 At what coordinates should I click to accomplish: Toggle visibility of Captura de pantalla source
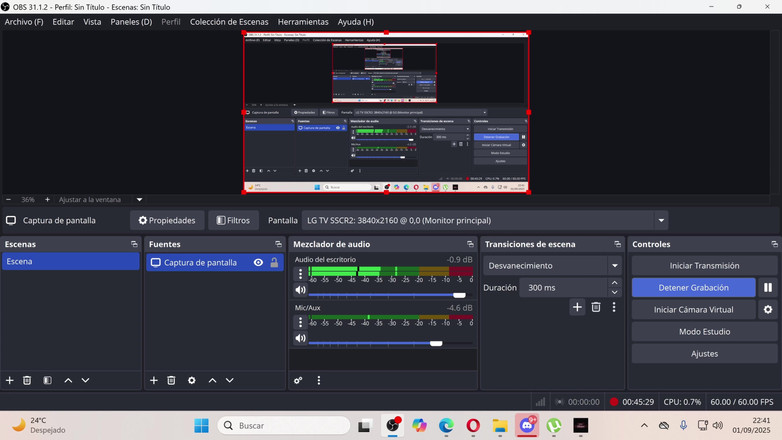click(258, 262)
